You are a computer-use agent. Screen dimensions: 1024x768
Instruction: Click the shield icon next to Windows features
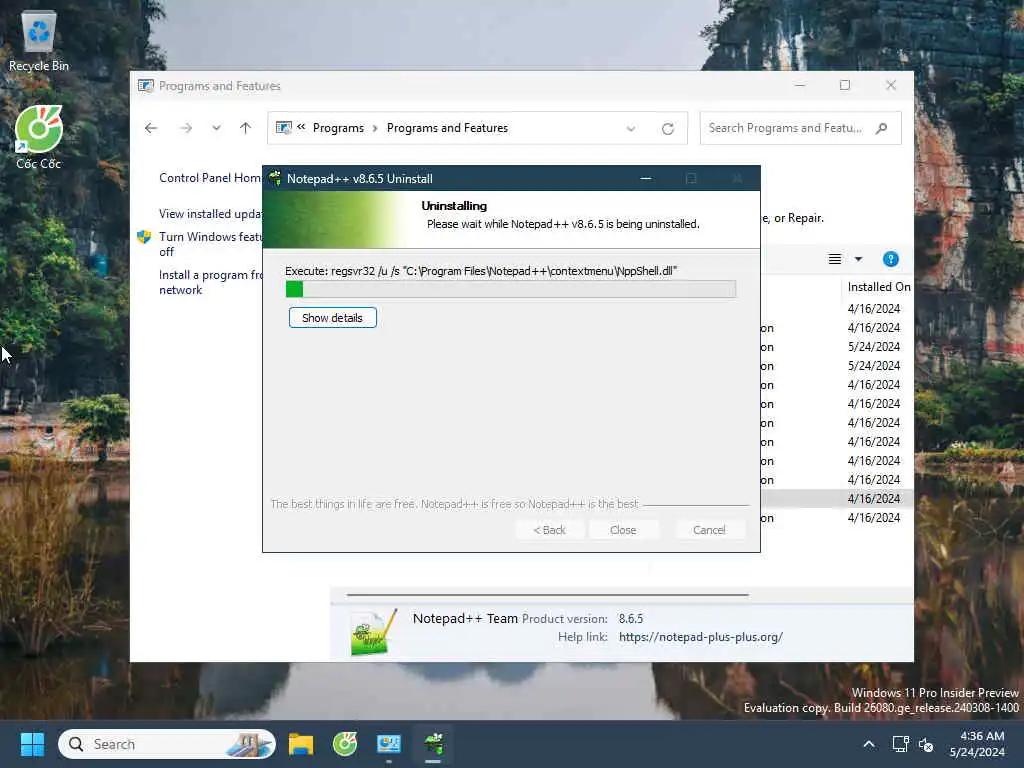[144, 236]
